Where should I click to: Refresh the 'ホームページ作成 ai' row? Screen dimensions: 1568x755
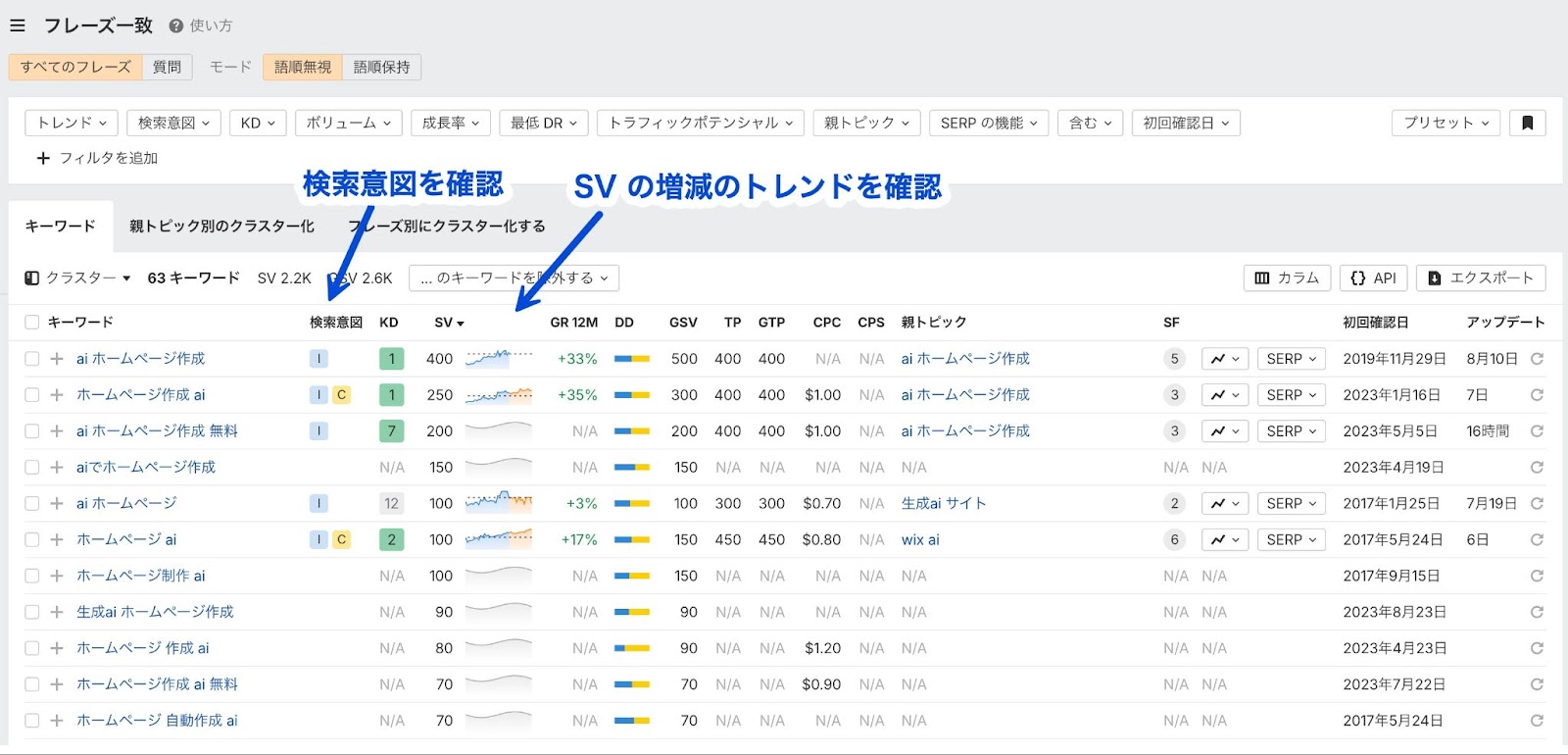pyautogui.click(x=1537, y=395)
